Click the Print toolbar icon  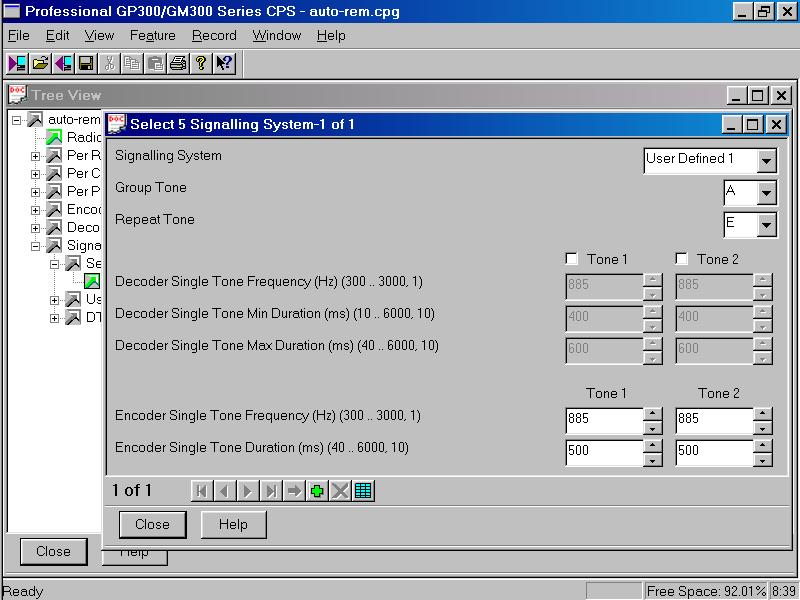click(x=178, y=63)
